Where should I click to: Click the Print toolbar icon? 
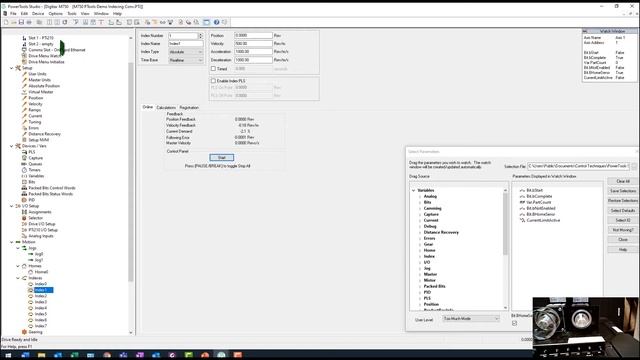[x=29, y=22]
